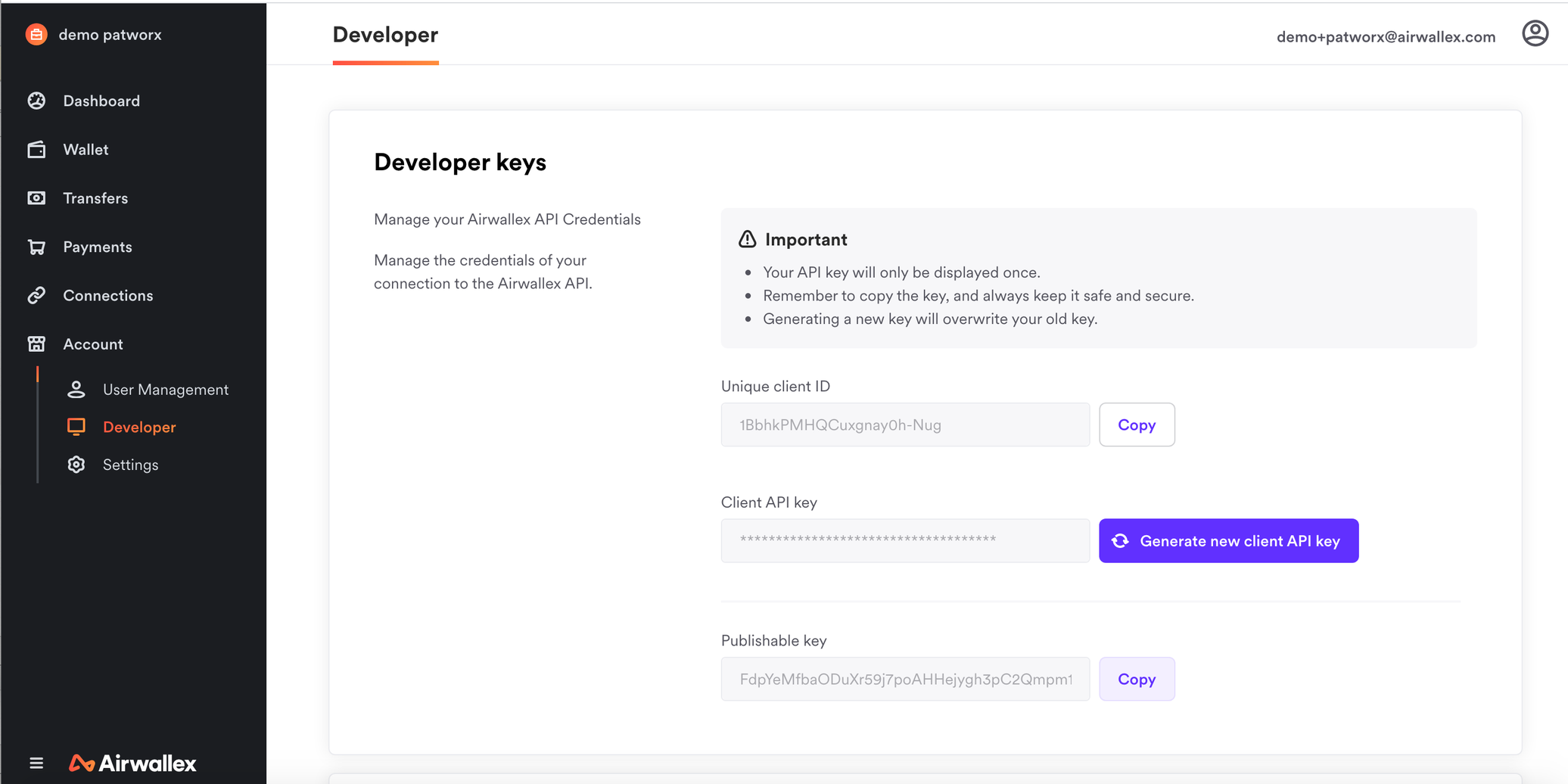The height and width of the screenshot is (784, 1568).
Task: Click the masked Client API key field
Action: click(x=904, y=540)
